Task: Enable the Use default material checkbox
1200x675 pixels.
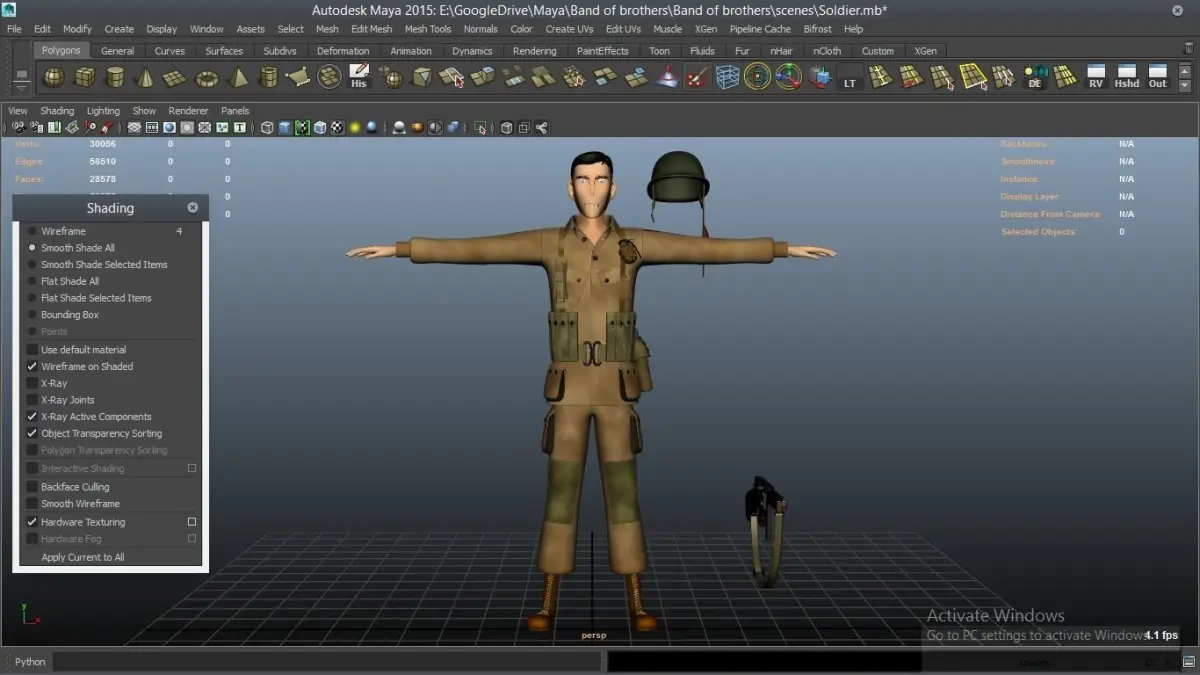Action: point(32,350)
